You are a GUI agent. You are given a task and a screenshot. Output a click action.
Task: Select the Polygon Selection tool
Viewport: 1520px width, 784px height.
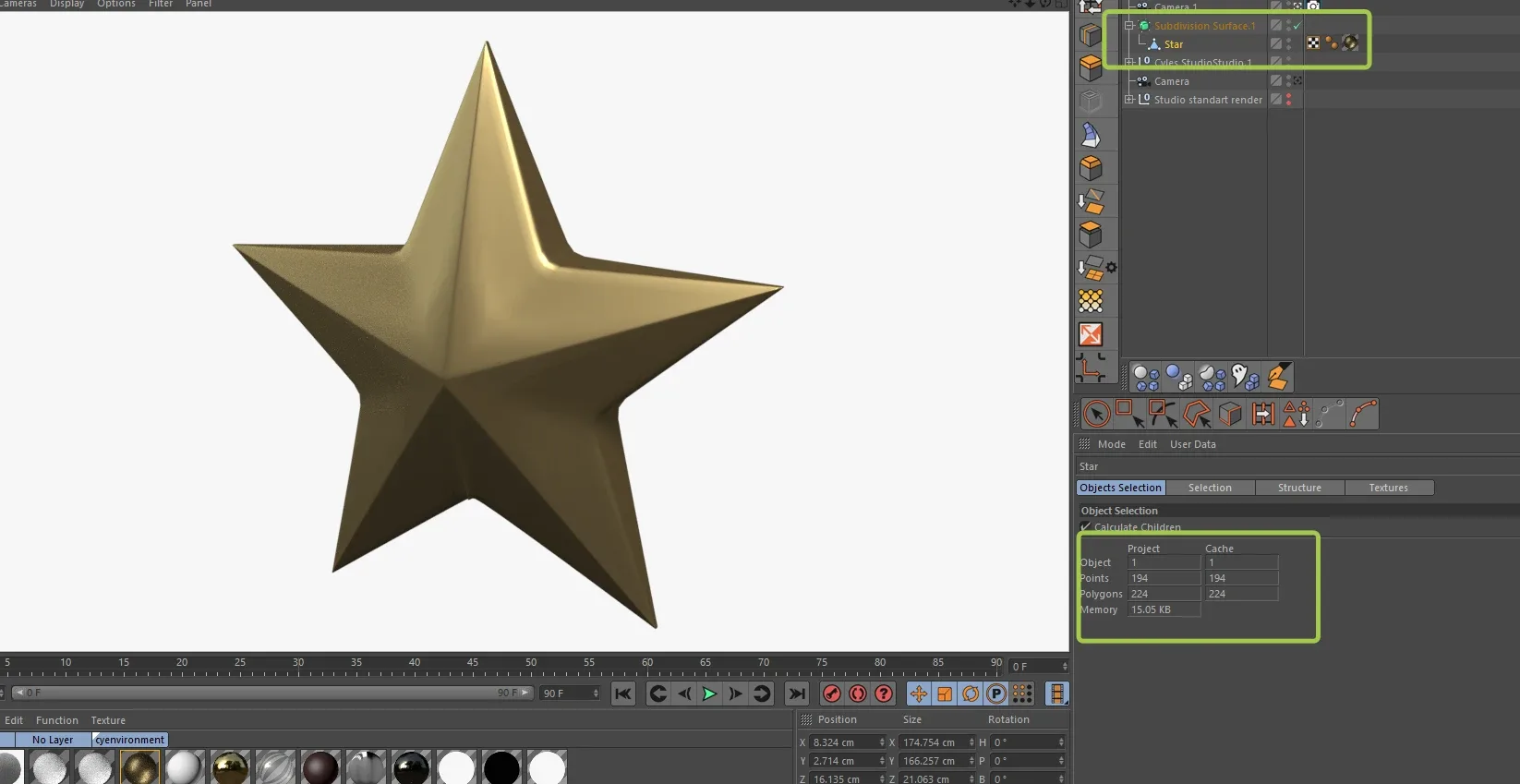point(1197,414)
